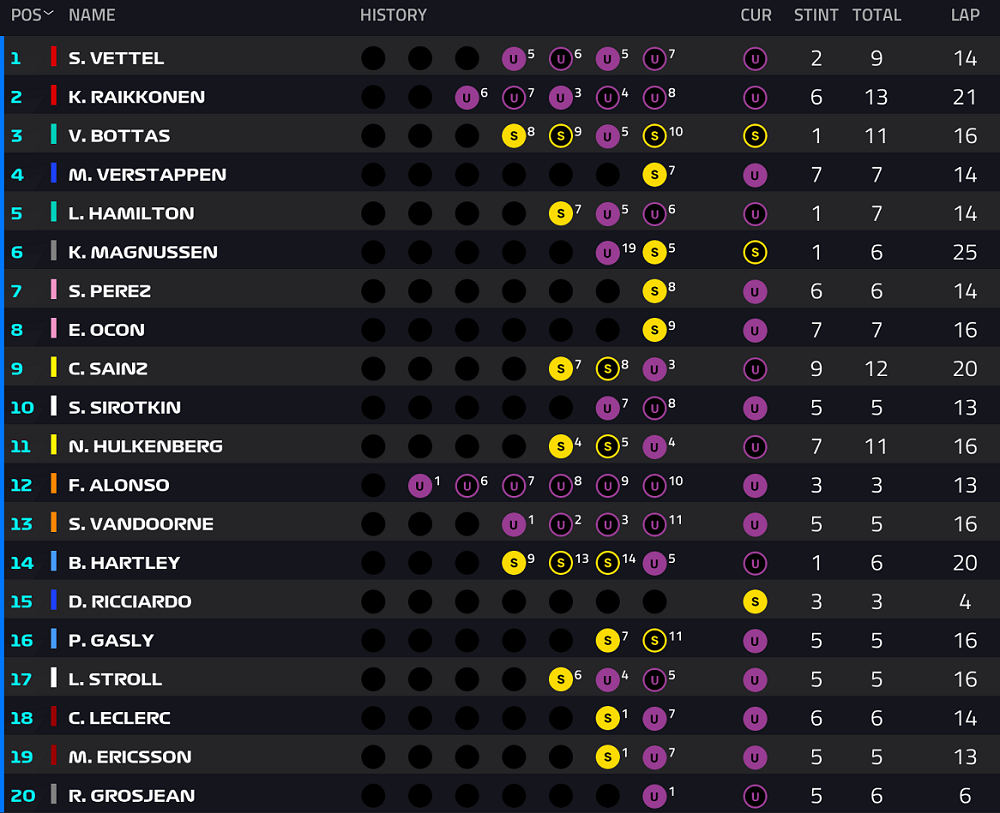Click Grosjean's ultrasoft history tyre with 1 lap
1000x813 pixels.
point(654,796)
